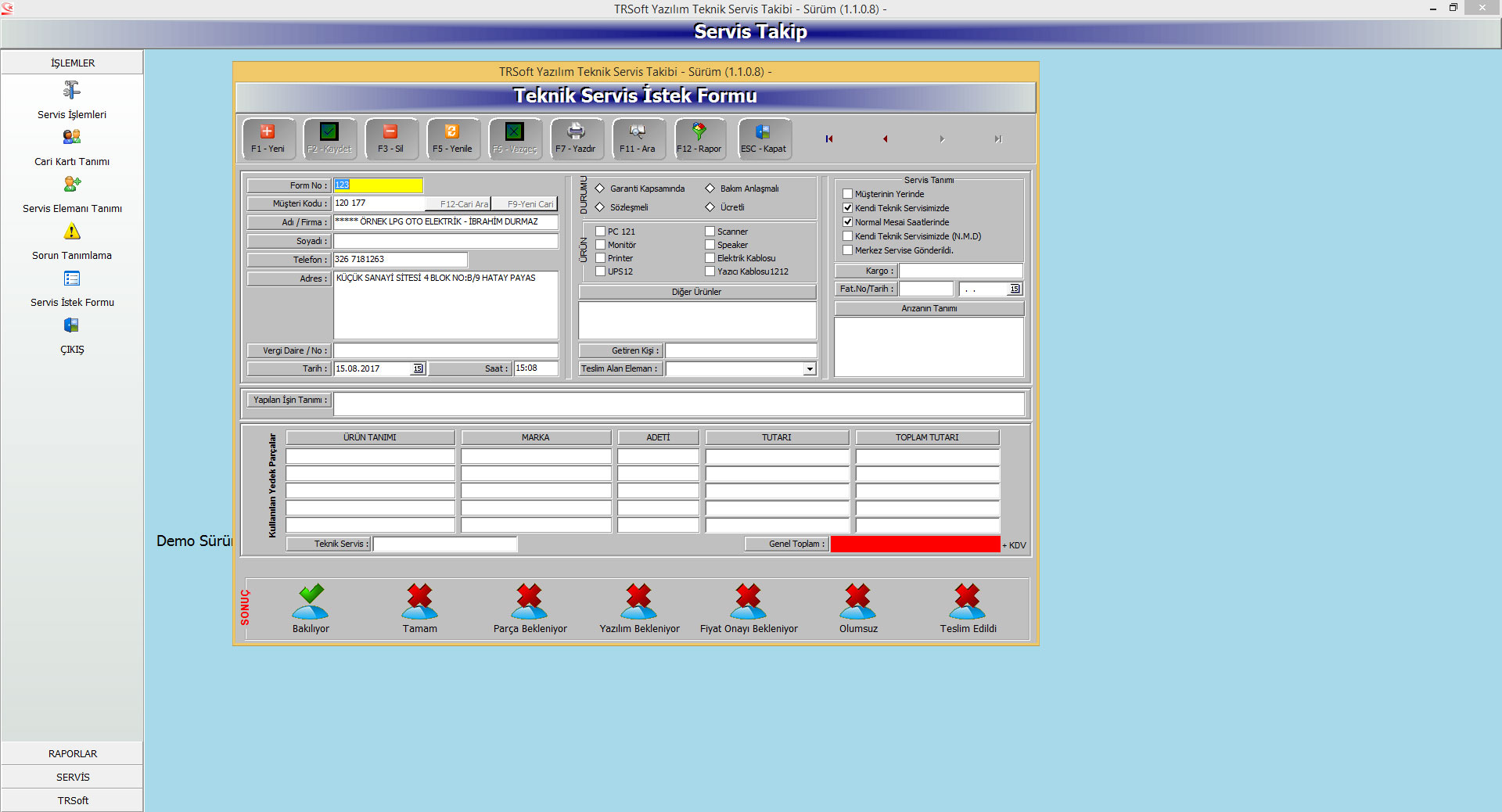The width and height of the screenshot is (1502, 812).
Task: Go to the next record arrow
Action: [942, 139]
